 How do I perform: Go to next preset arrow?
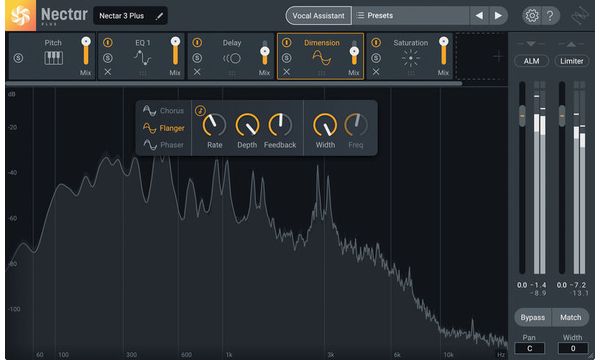(x=498, y=16)
